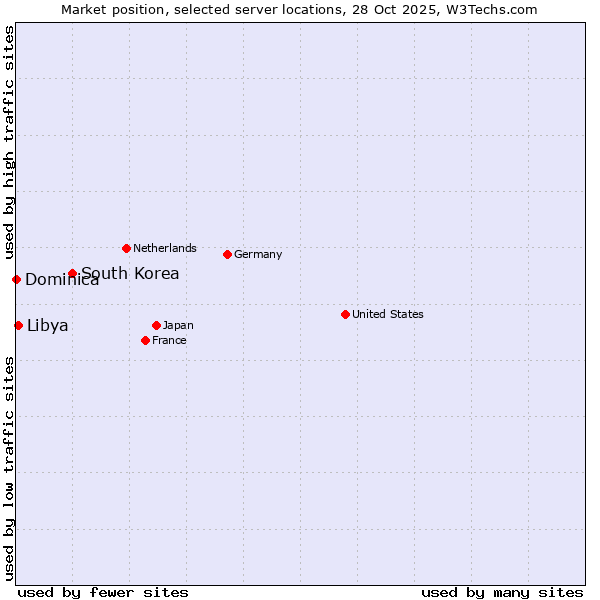
Task: Click the chart title mentioning W3Techs.com
Action: coord(299,9)
